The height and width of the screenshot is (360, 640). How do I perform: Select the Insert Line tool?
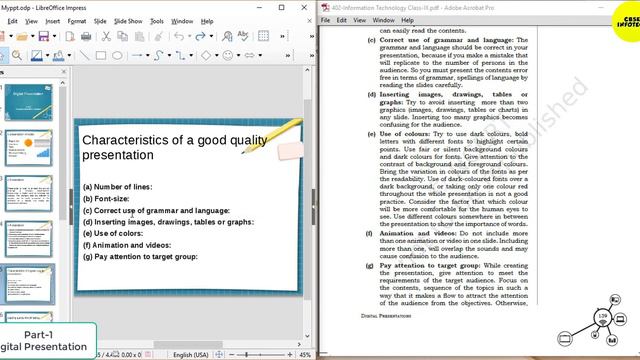pyautogui.click(x=84, y=55)
